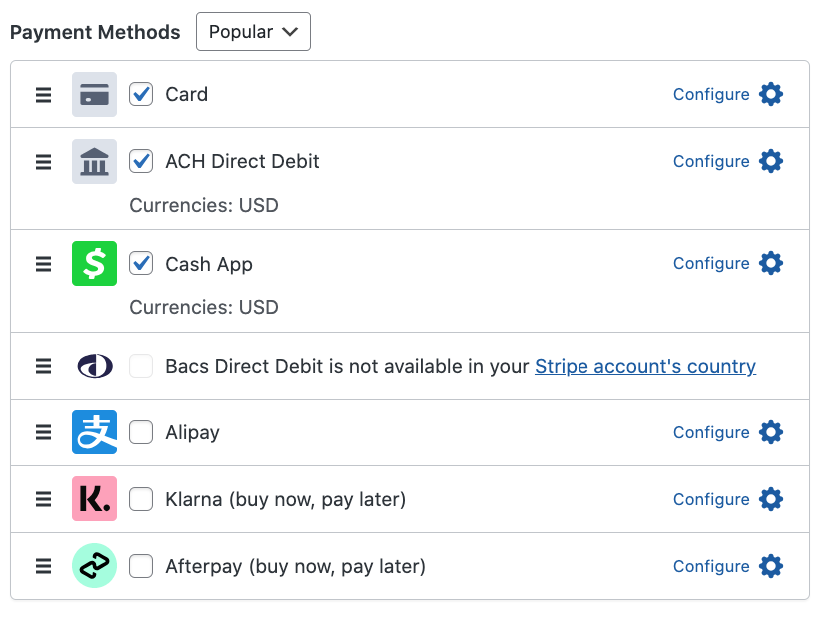Click the ACH Direct Debit gear icon

(770, 161)
